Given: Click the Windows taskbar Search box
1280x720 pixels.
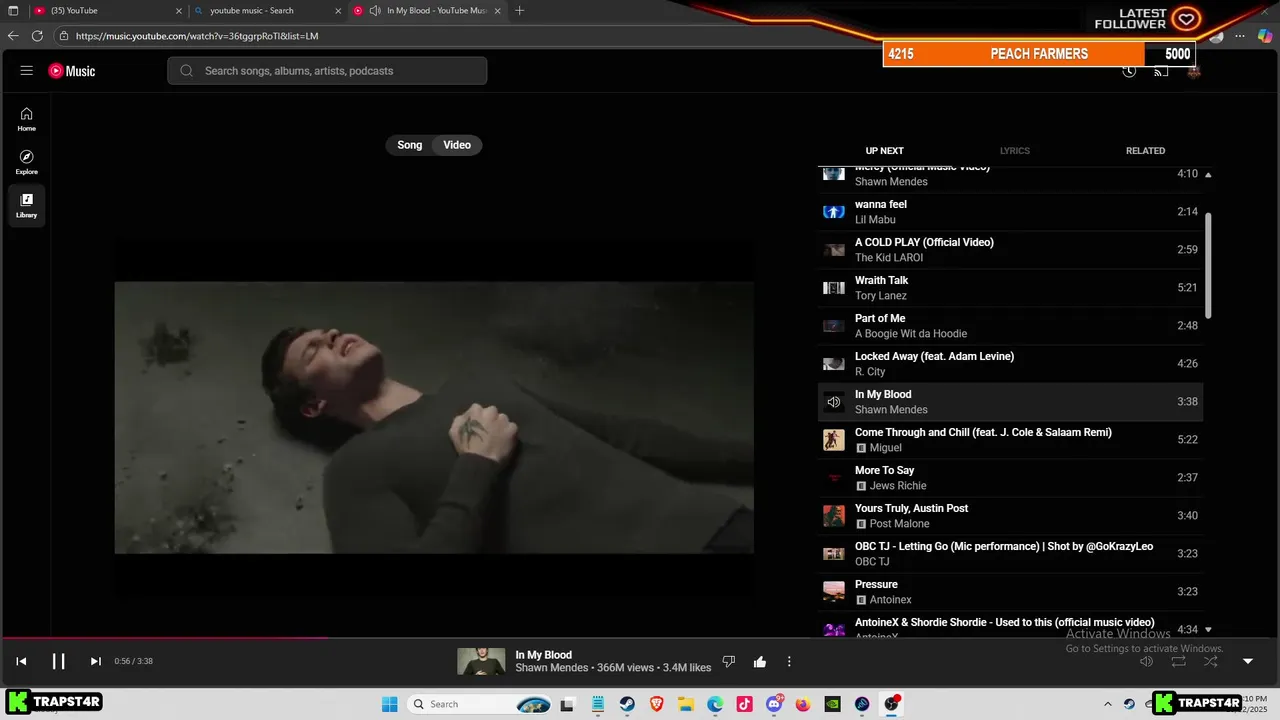Looking at the screenshot, I should coord(481,704).
